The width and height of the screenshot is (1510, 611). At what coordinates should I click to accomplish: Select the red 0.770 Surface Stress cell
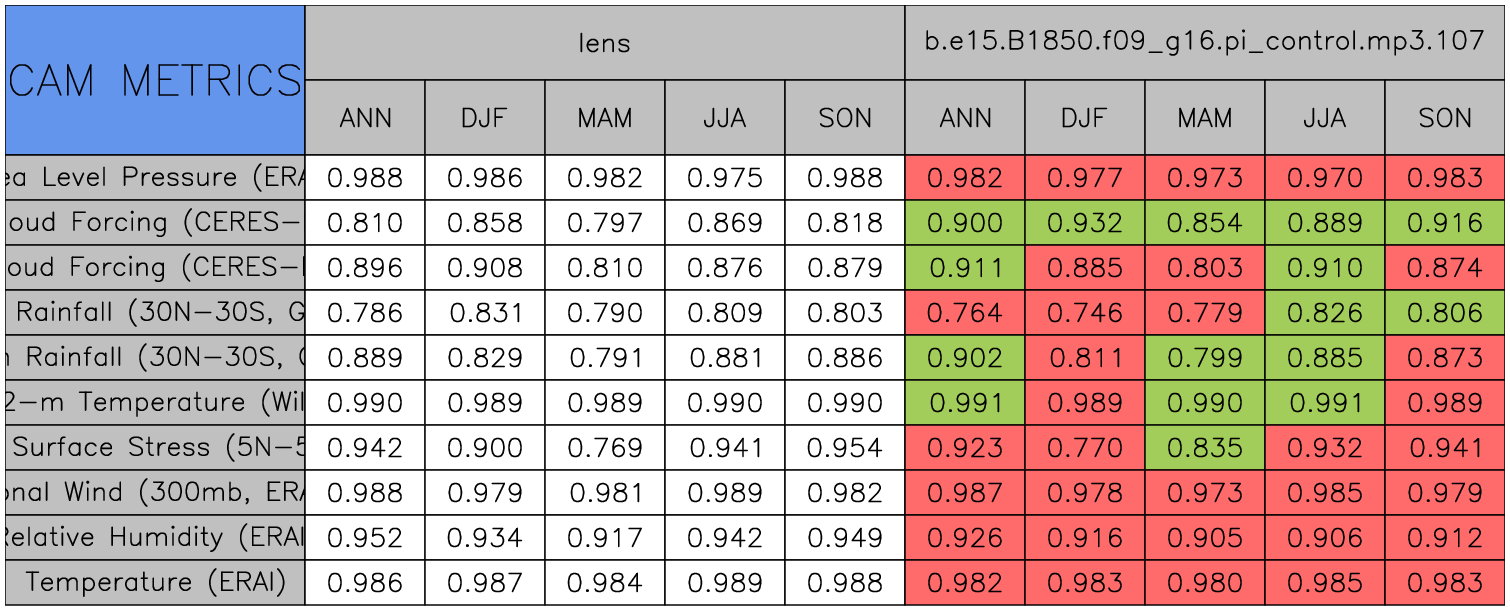click(1084, 448)
